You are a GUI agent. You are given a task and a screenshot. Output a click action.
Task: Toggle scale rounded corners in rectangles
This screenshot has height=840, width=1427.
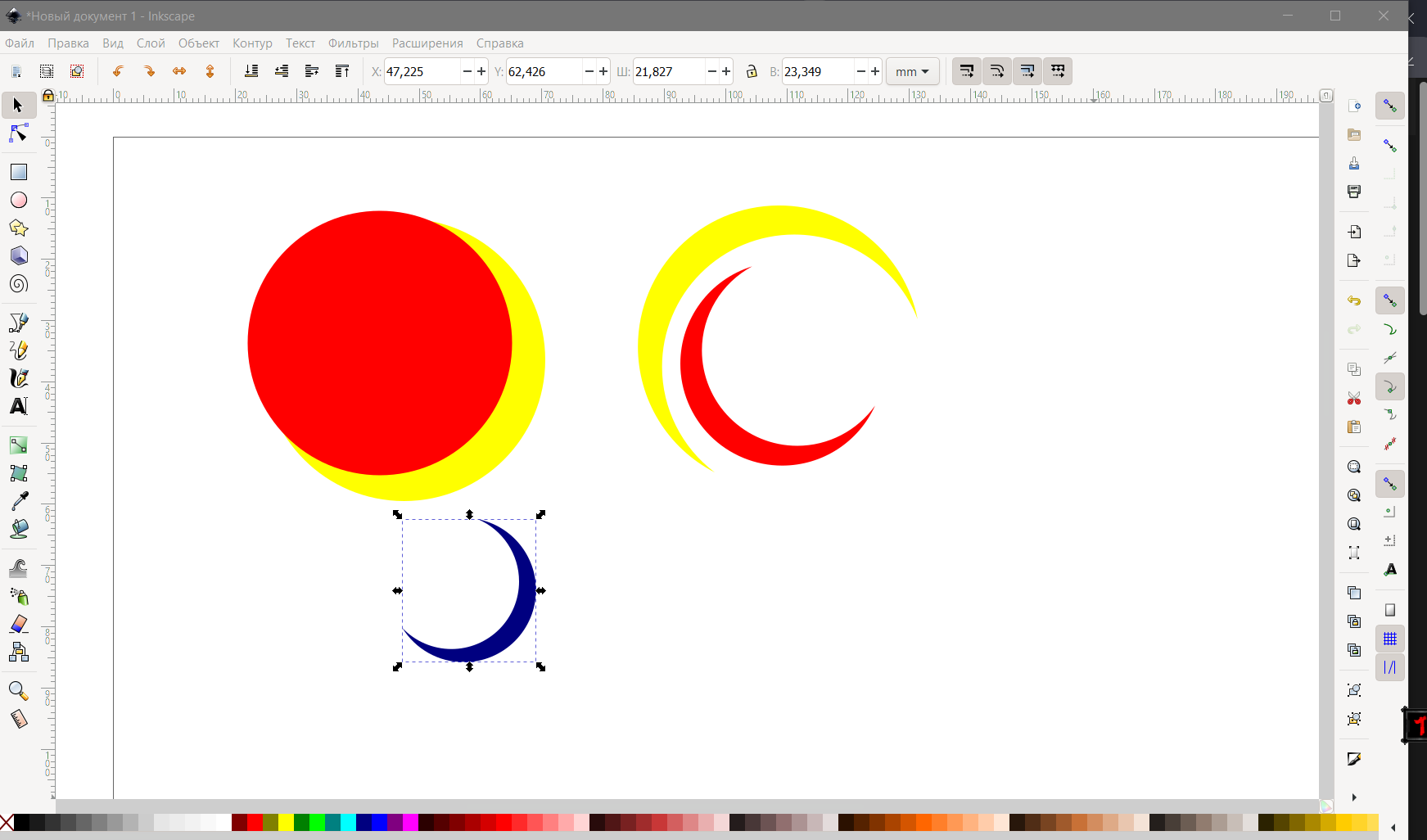click(996, 71)
